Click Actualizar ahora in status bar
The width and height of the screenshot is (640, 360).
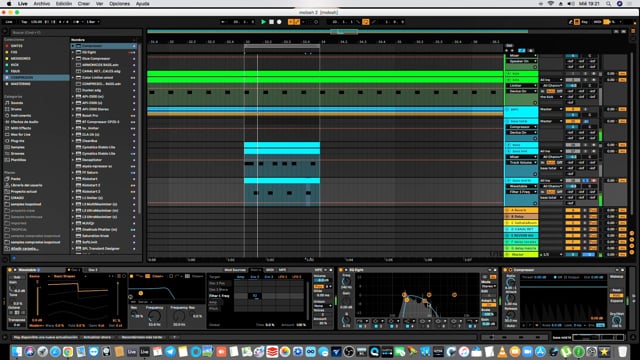[97, 337]
